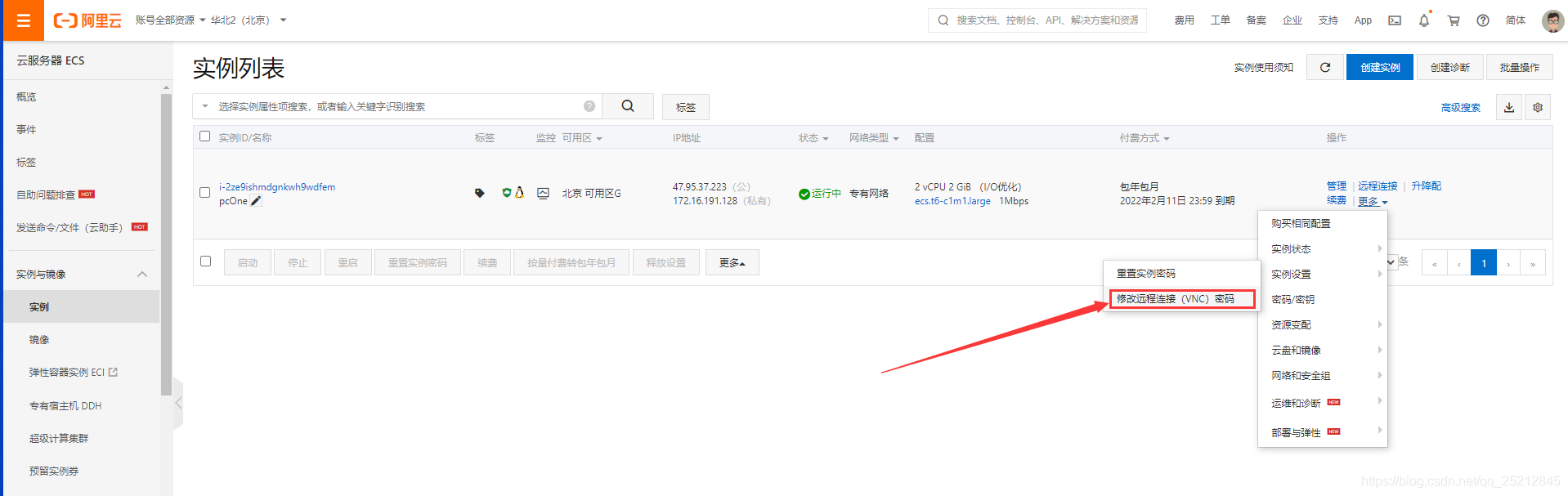Click the export download icon
This screenshot has height=496, width=1568.
[1509, 107]
